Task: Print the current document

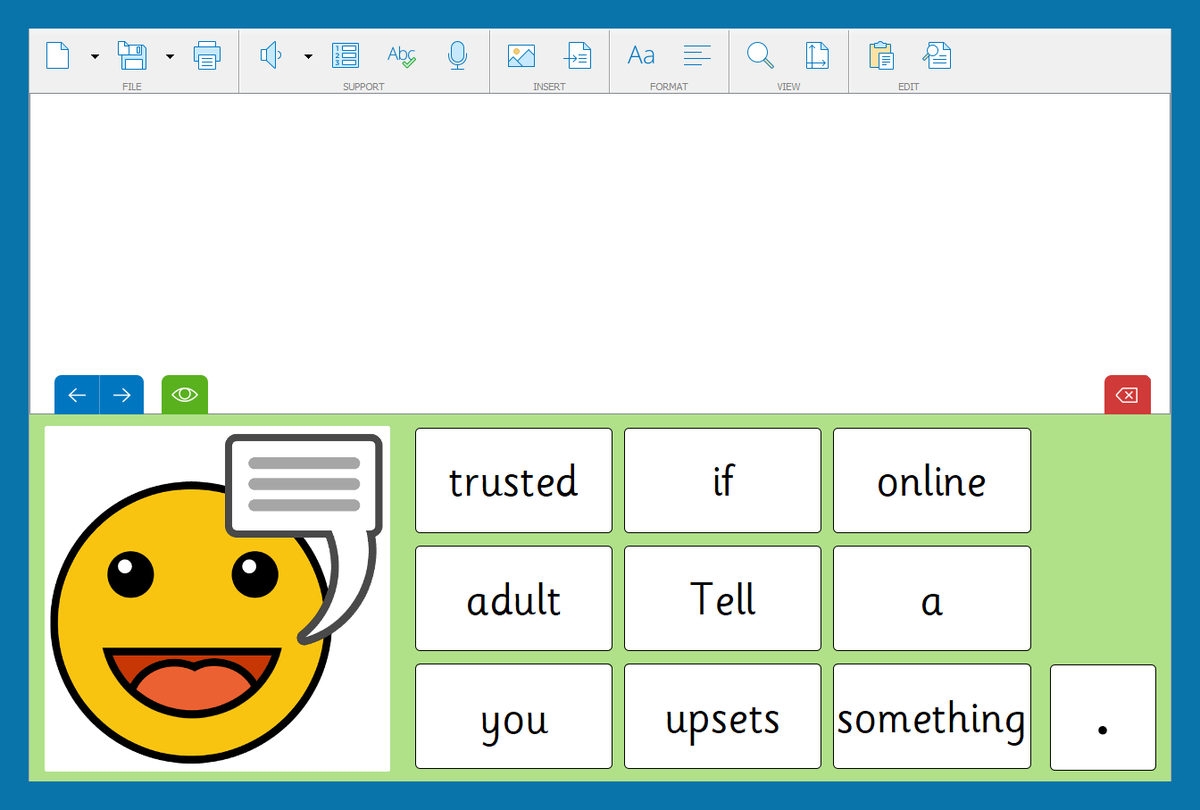Action: point(207,56)
